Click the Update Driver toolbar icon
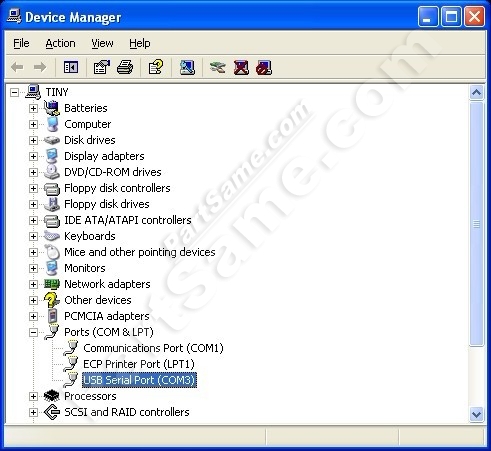491x451 pixels. click(218, 67)
